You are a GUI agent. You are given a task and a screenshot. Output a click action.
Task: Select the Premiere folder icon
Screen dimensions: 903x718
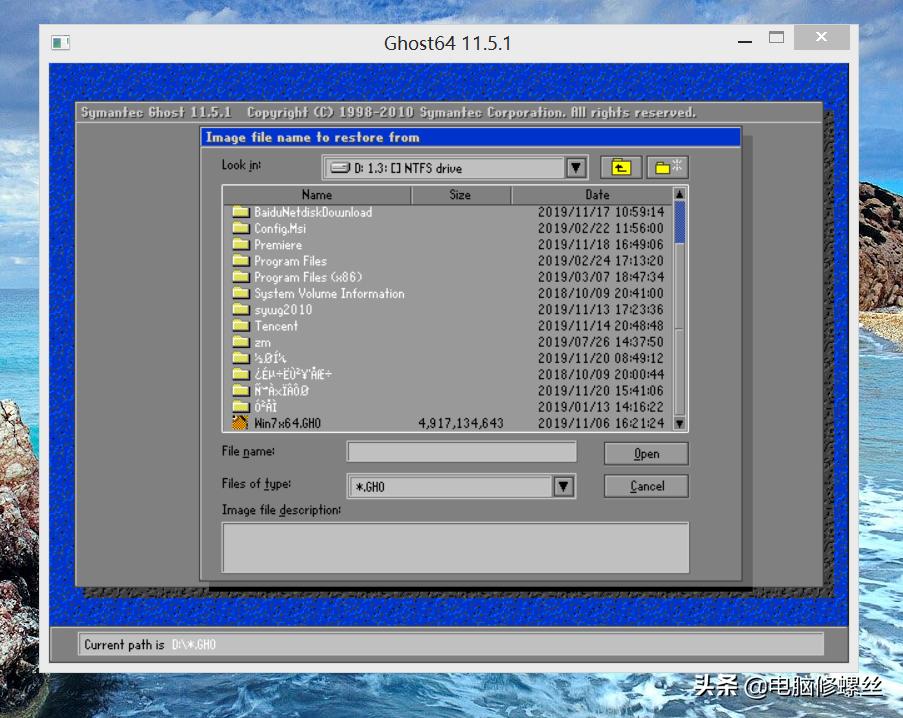[240, 245]
